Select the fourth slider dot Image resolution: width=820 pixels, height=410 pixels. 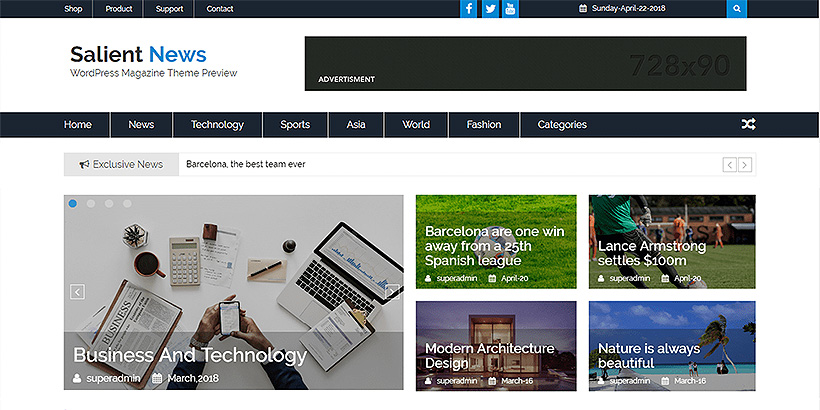click(x=127, y=203)
